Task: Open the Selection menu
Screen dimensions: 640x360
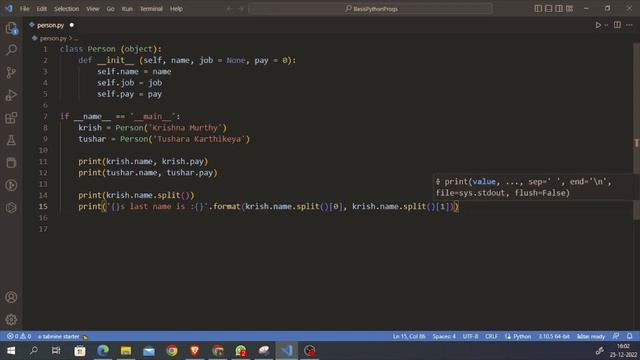Action: pyautogui.click(x=67, y=9)
